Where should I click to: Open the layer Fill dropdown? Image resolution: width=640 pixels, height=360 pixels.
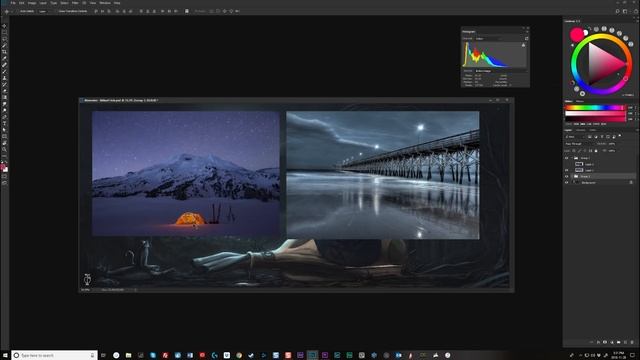tap(612, 151)
